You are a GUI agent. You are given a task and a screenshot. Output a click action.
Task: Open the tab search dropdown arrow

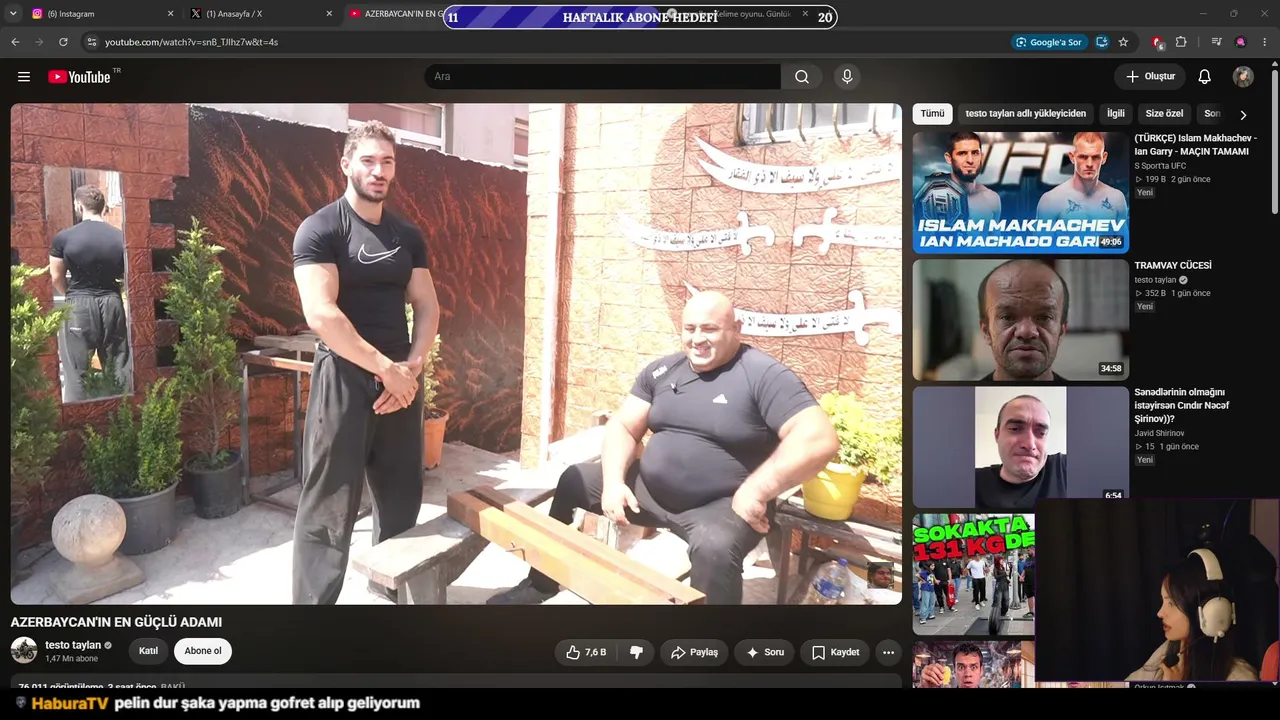click(13, 14)
